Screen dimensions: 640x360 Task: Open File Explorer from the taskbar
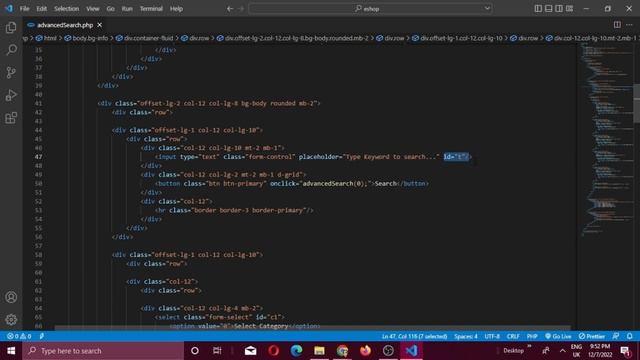pos(320,351)
